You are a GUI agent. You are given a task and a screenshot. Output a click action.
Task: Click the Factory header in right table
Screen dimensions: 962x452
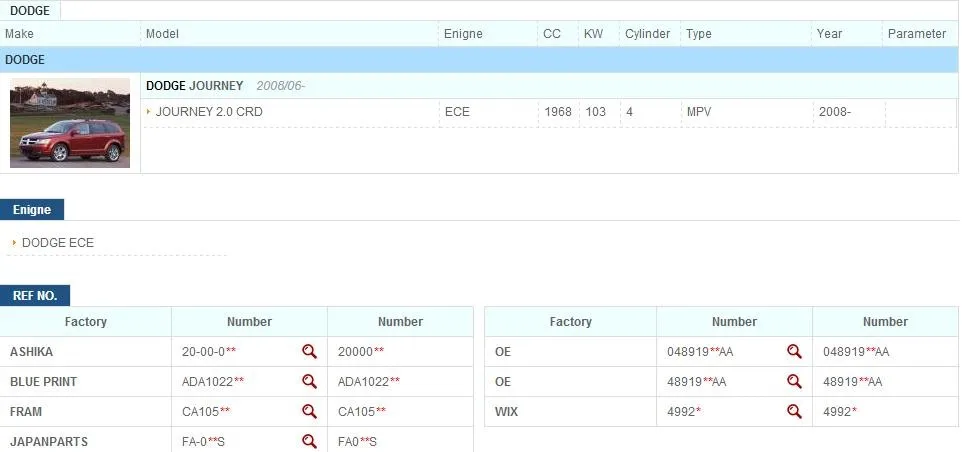click(571, 322)
